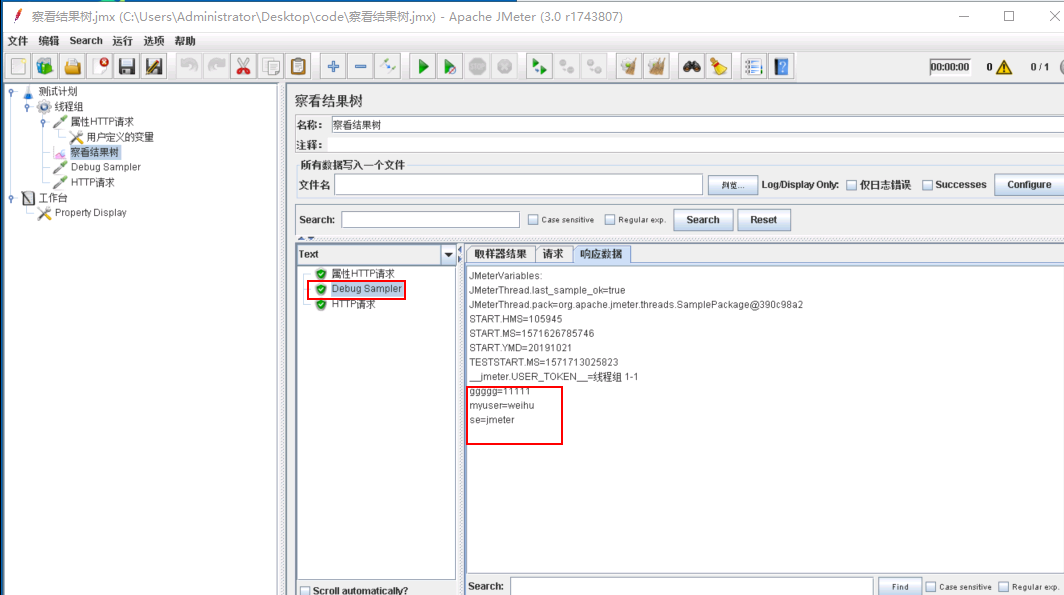Viewport: 1064px width, 595px height.
Task: Collapse the 属性HTTP请求 tree node
Action: (x=43, y=122)
